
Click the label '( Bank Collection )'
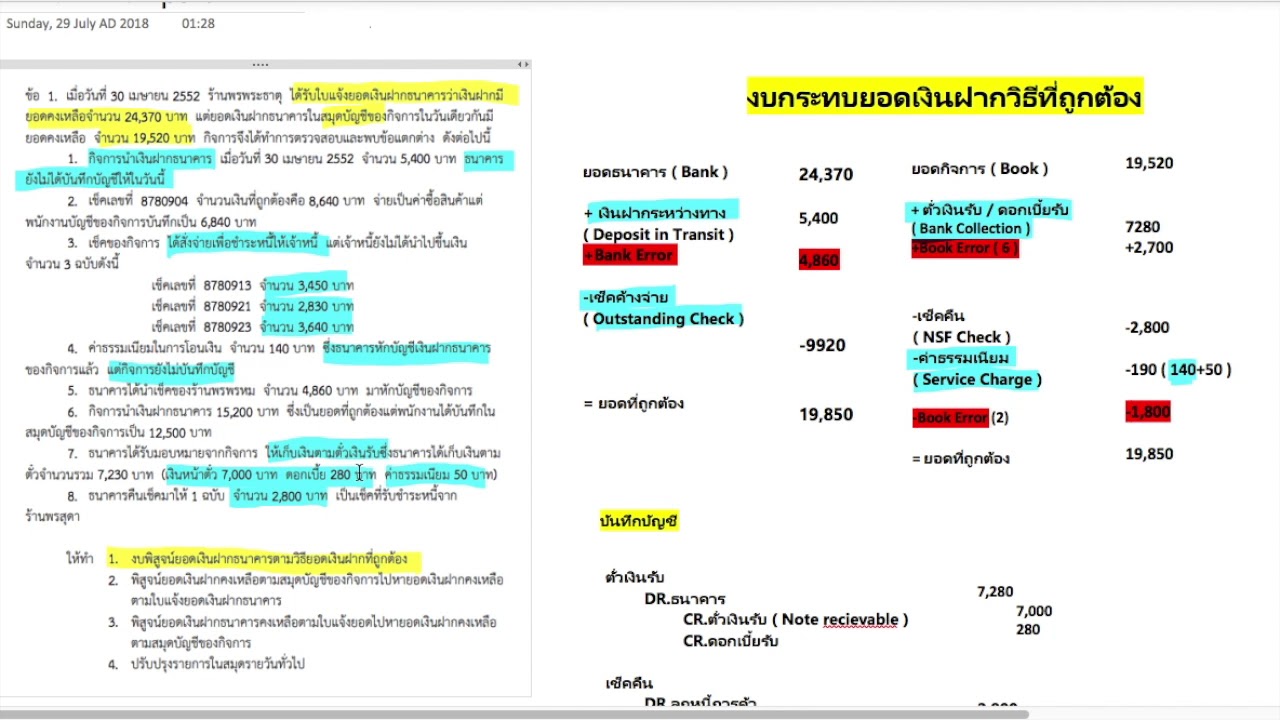pyautogui.click(x=970, y=229)
